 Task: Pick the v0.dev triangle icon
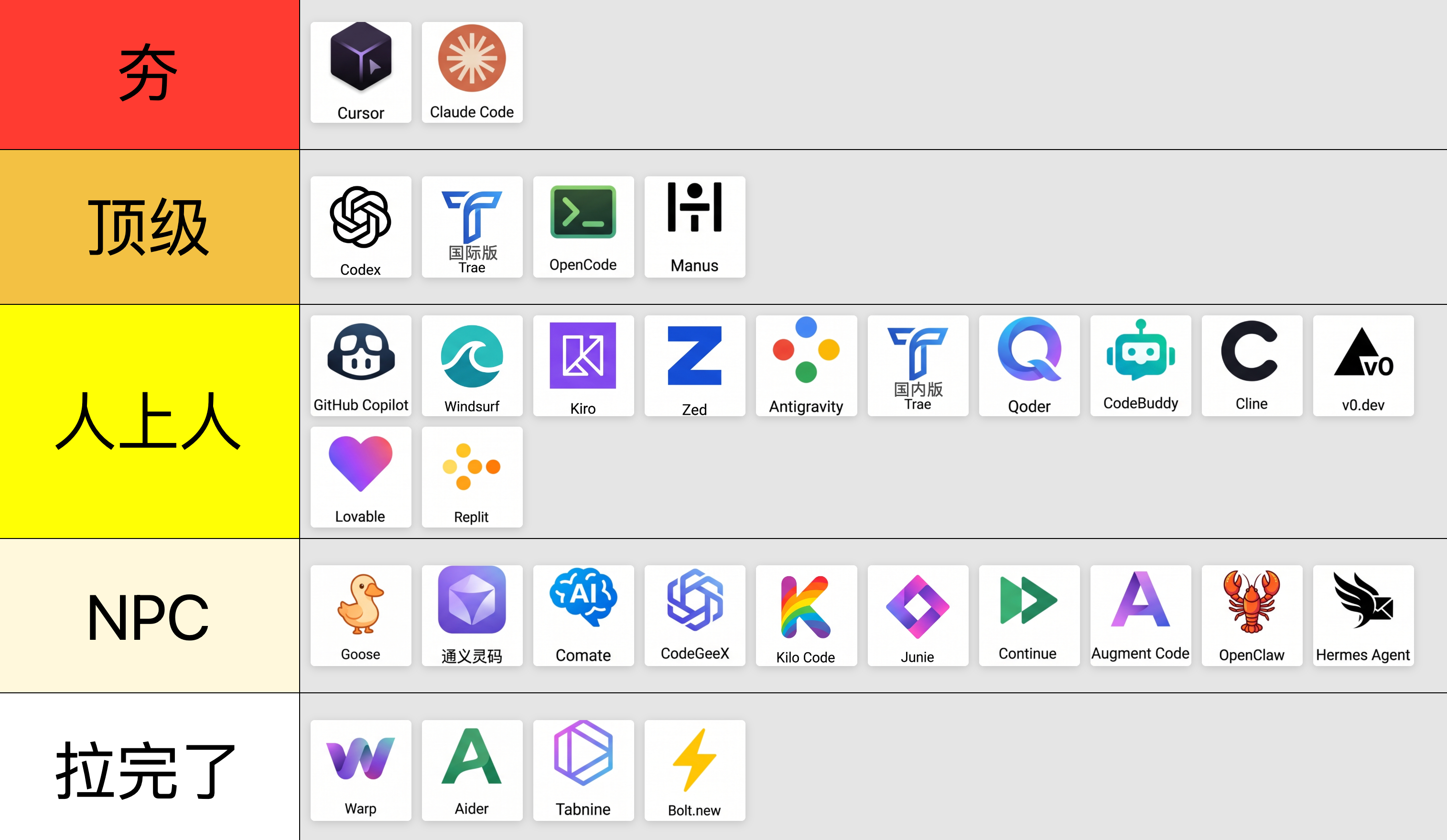point(1363,366)
